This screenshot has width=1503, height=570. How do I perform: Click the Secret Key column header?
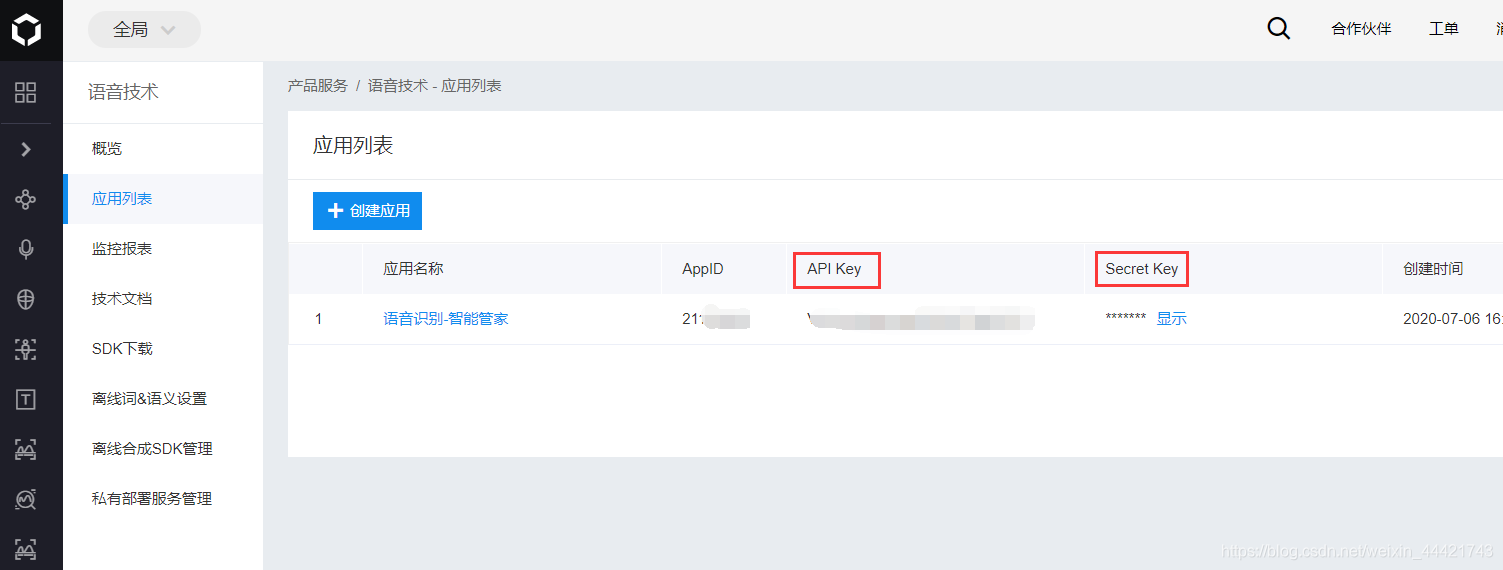coord(1142,269)
